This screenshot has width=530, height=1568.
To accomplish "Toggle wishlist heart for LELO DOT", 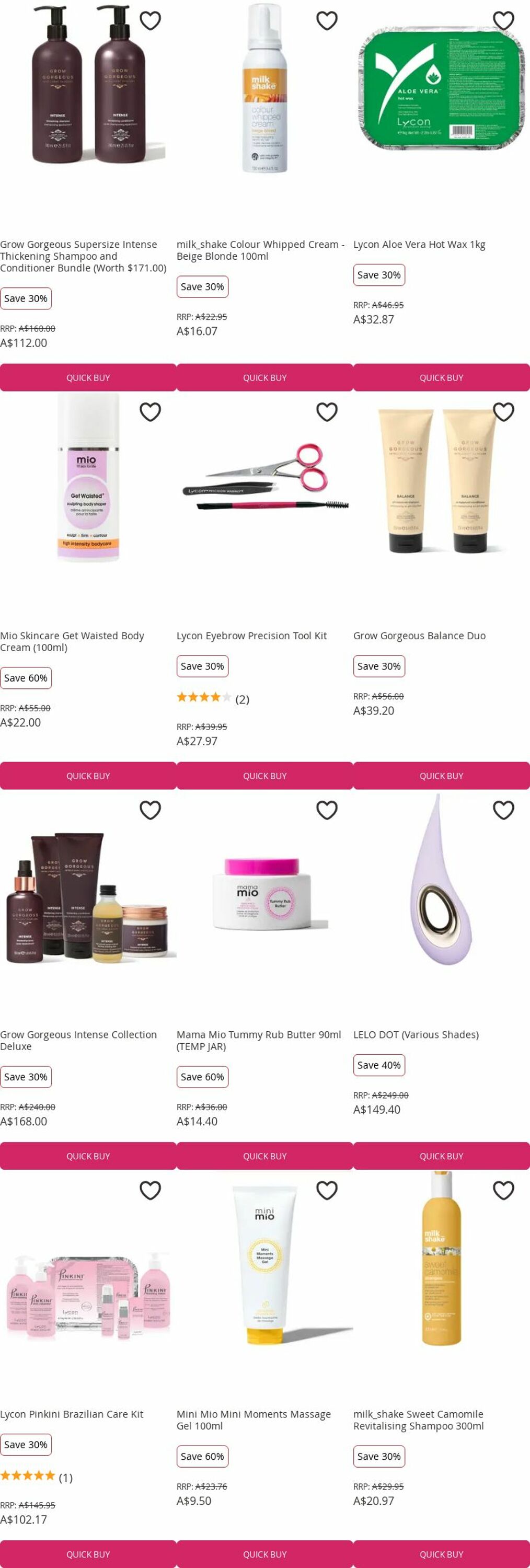I will [503, 810].
